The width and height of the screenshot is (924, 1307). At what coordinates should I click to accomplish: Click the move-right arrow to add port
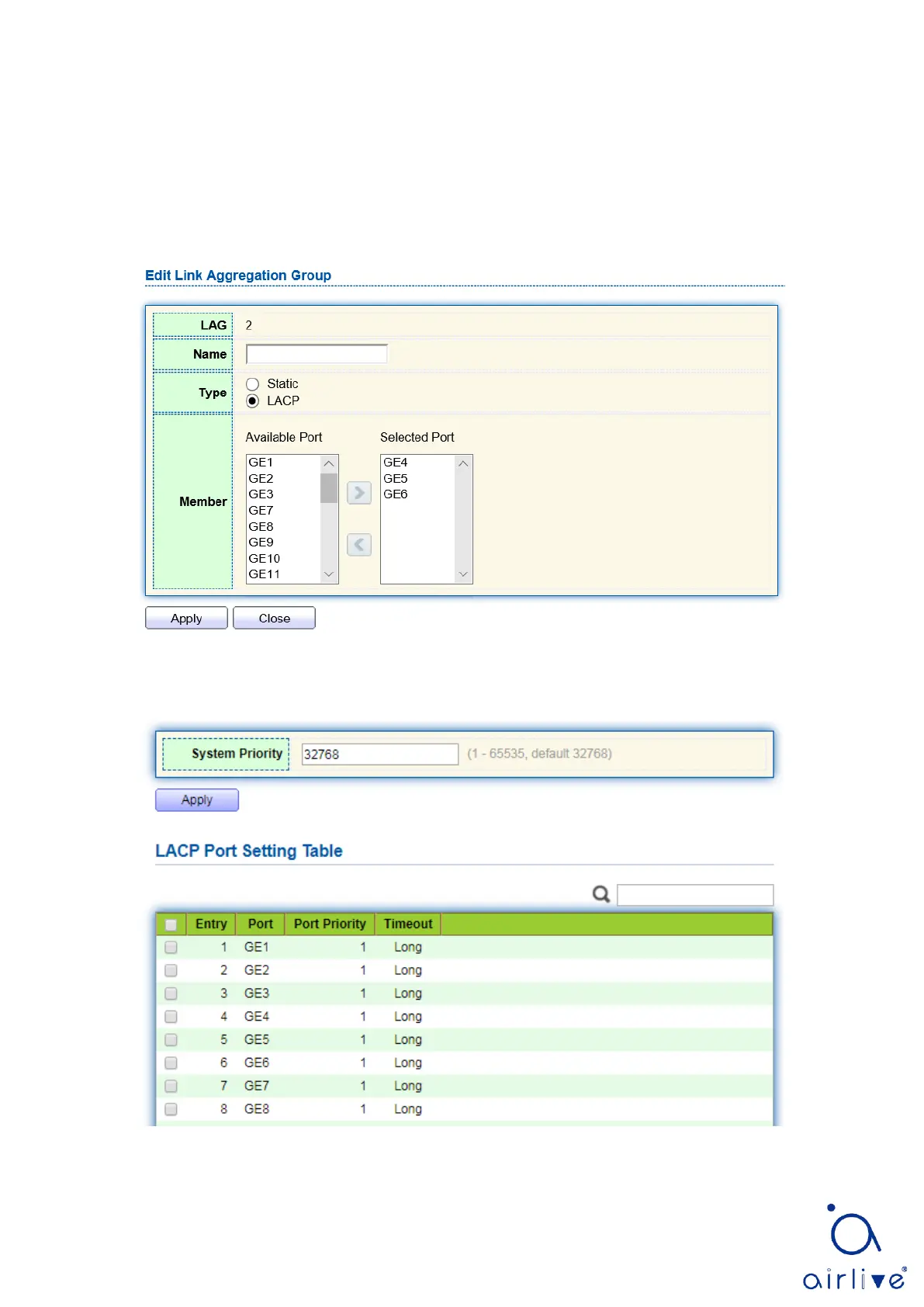tap(358, 493)
